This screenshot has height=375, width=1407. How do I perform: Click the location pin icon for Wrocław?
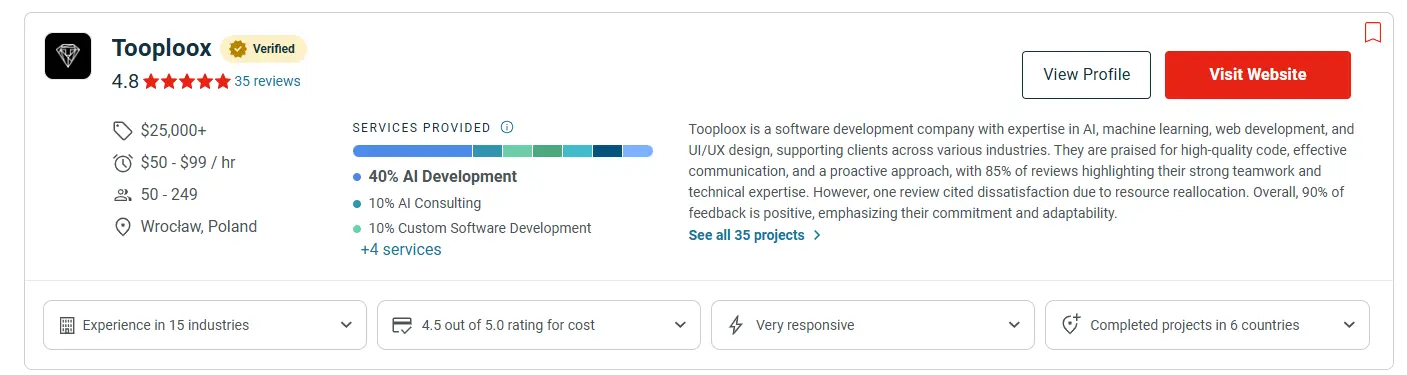click(123, 226)
